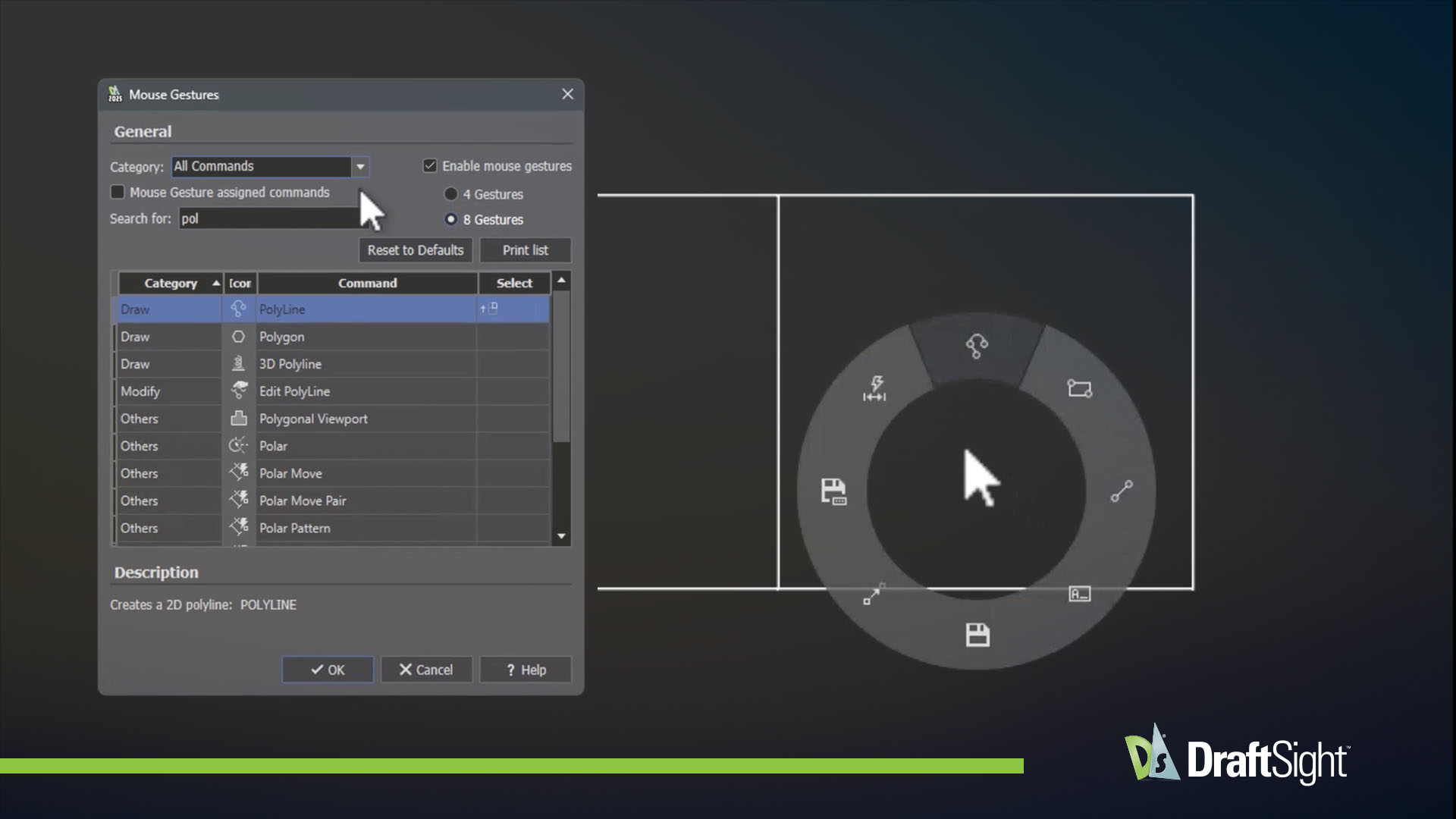
Task: Click the Polar Pattern row icon
Action: 239,527
